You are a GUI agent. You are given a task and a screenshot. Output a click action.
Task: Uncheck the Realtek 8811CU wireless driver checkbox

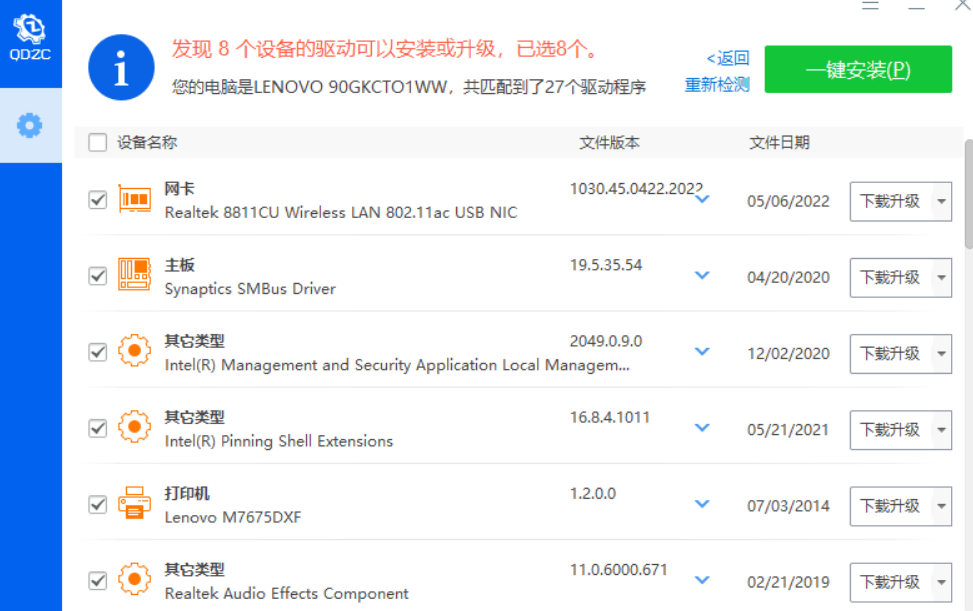tap(98, 200)
